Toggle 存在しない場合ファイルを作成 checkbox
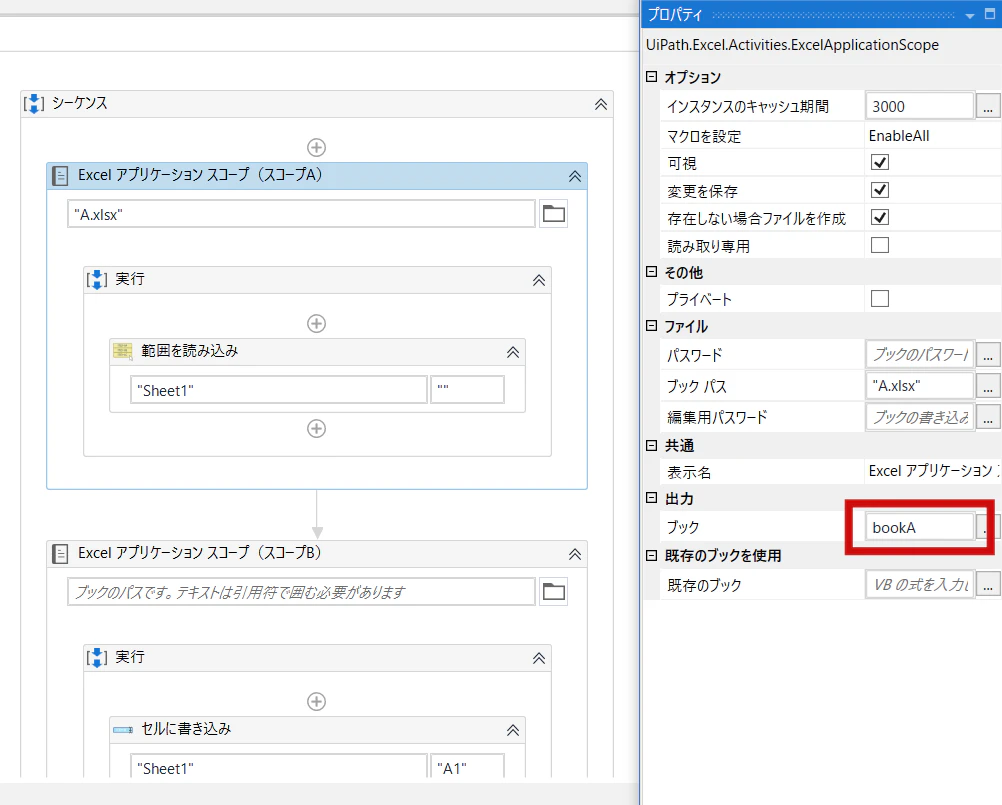The width and height of the screenshot is (1002, 805). click(880, 217)
